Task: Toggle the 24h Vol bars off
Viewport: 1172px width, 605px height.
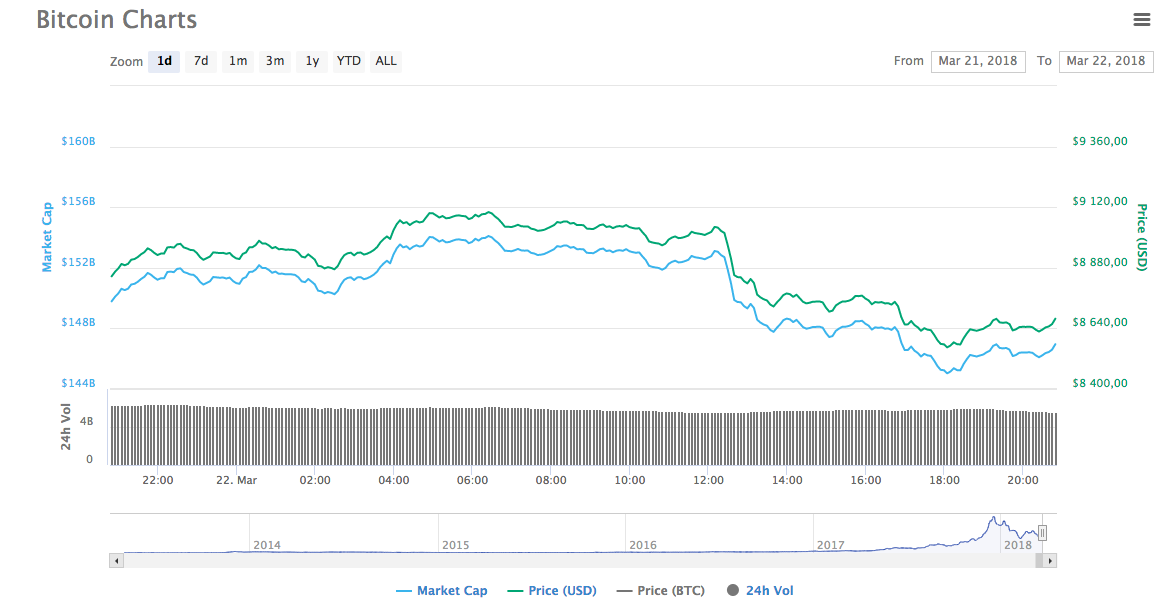Action: click(762, 590)
